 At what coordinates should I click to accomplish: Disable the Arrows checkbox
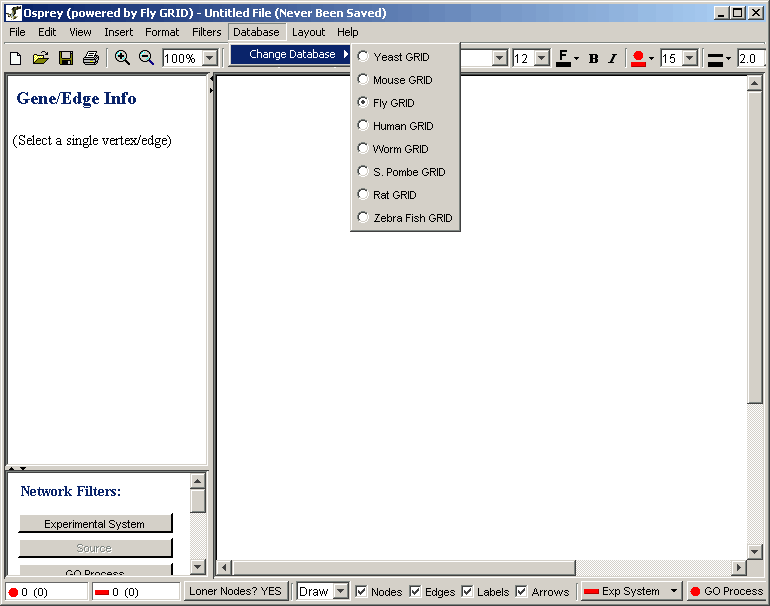(521, 591)
